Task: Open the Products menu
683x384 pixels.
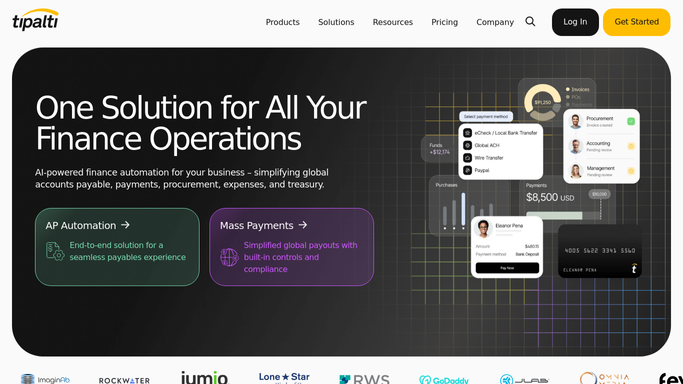Action: tap(283, 22)
